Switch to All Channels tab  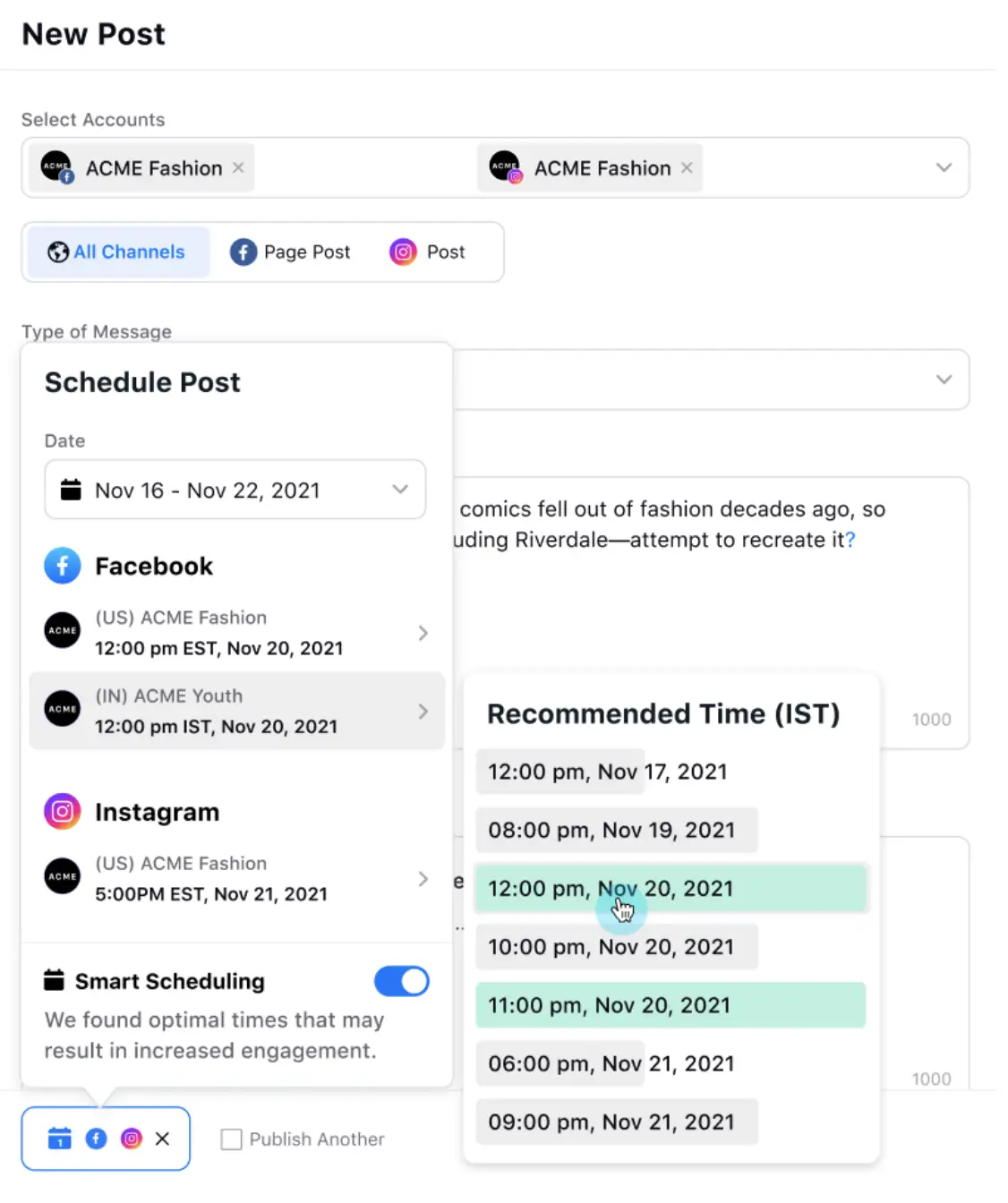(117, 252)
